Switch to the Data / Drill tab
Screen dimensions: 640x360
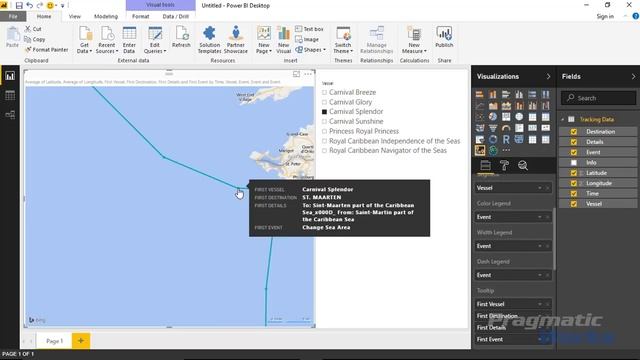(x=176, y=16)
